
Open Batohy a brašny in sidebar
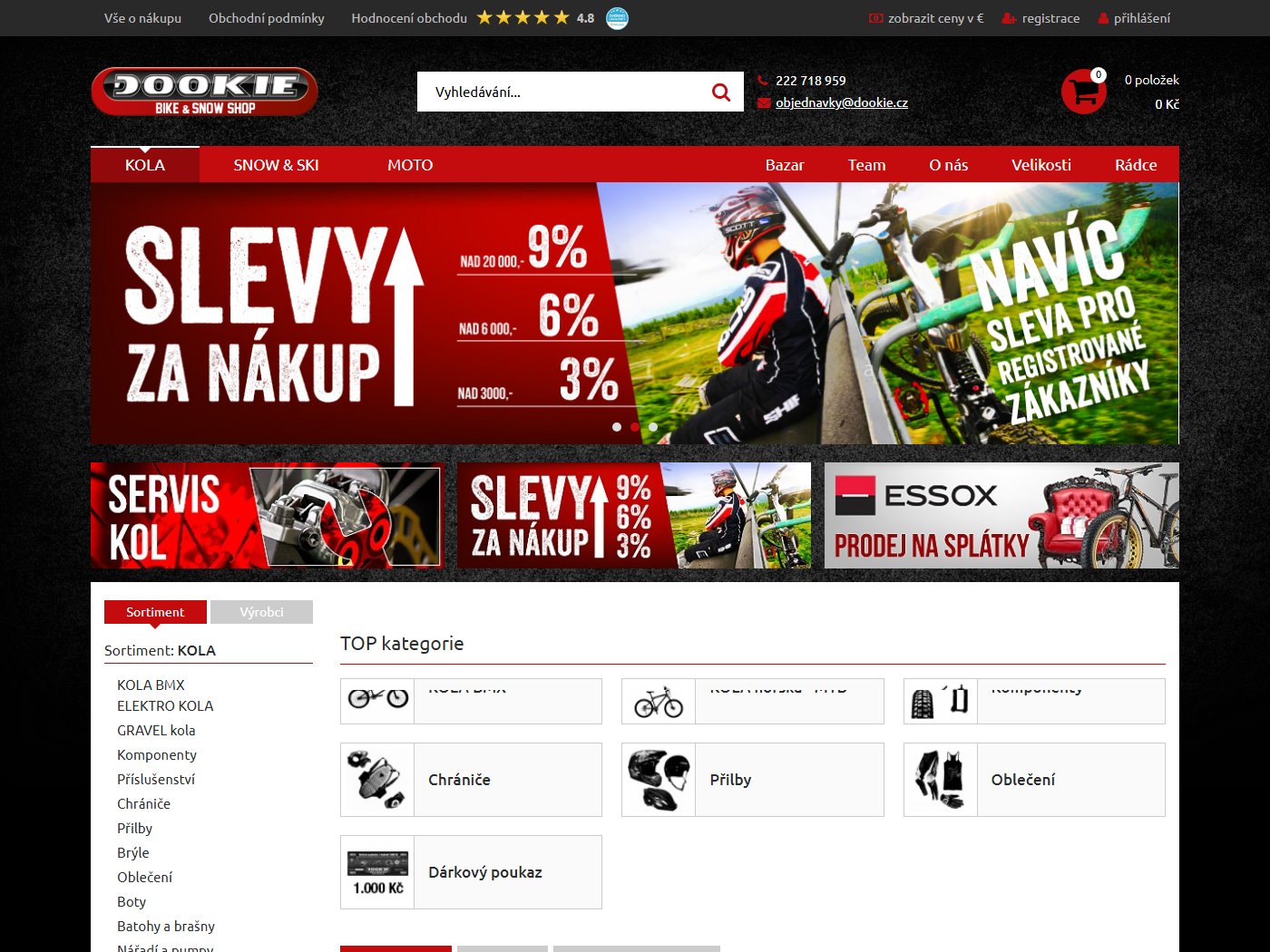[x=166, y=926]
